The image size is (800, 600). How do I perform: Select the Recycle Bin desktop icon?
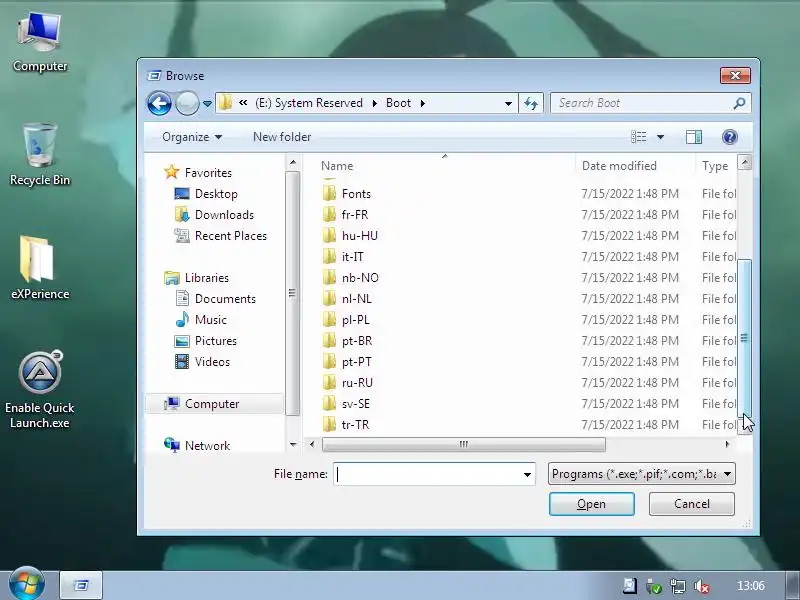point(40,154)
